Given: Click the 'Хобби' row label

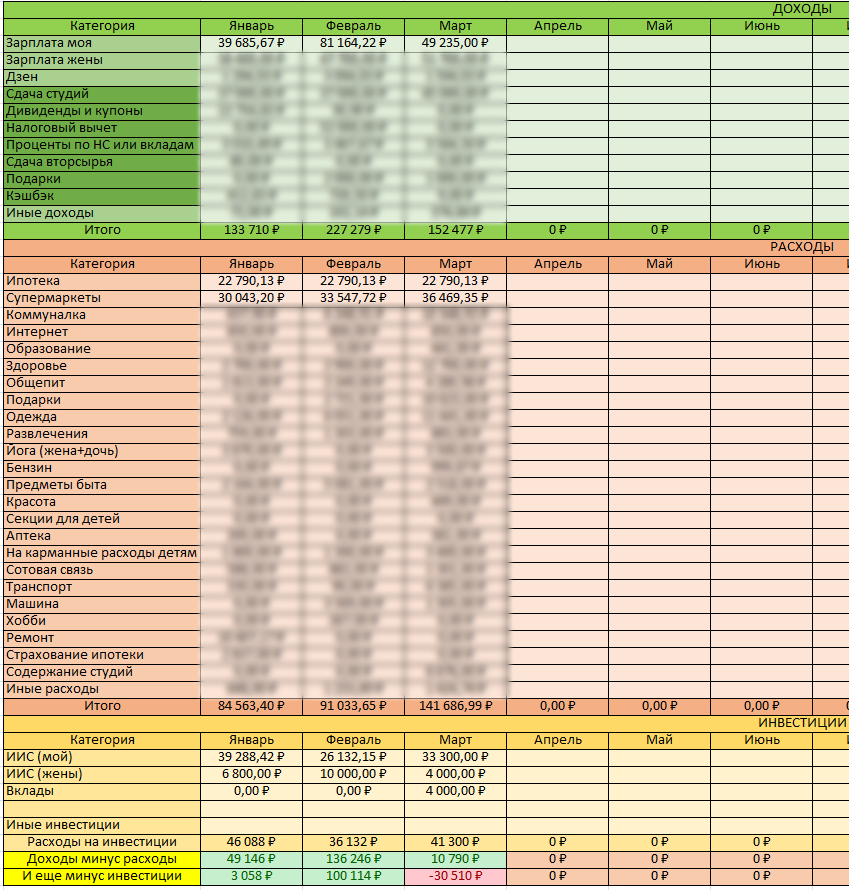Looking at the screenshot, I should tap(102, 622).
